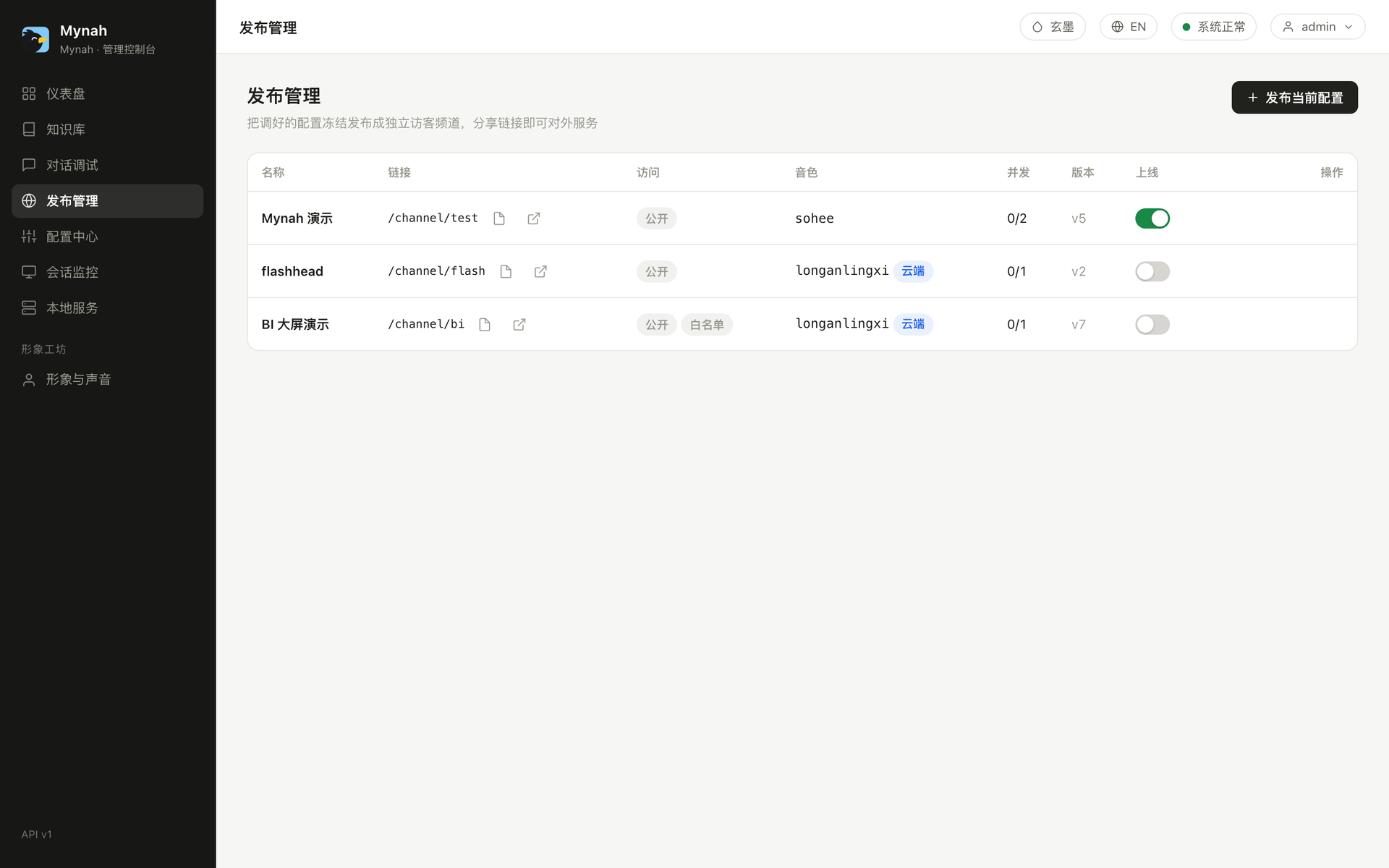Open /channel/flash external link icon
This screenshot has height=868, width=1389.
(540, 271)
